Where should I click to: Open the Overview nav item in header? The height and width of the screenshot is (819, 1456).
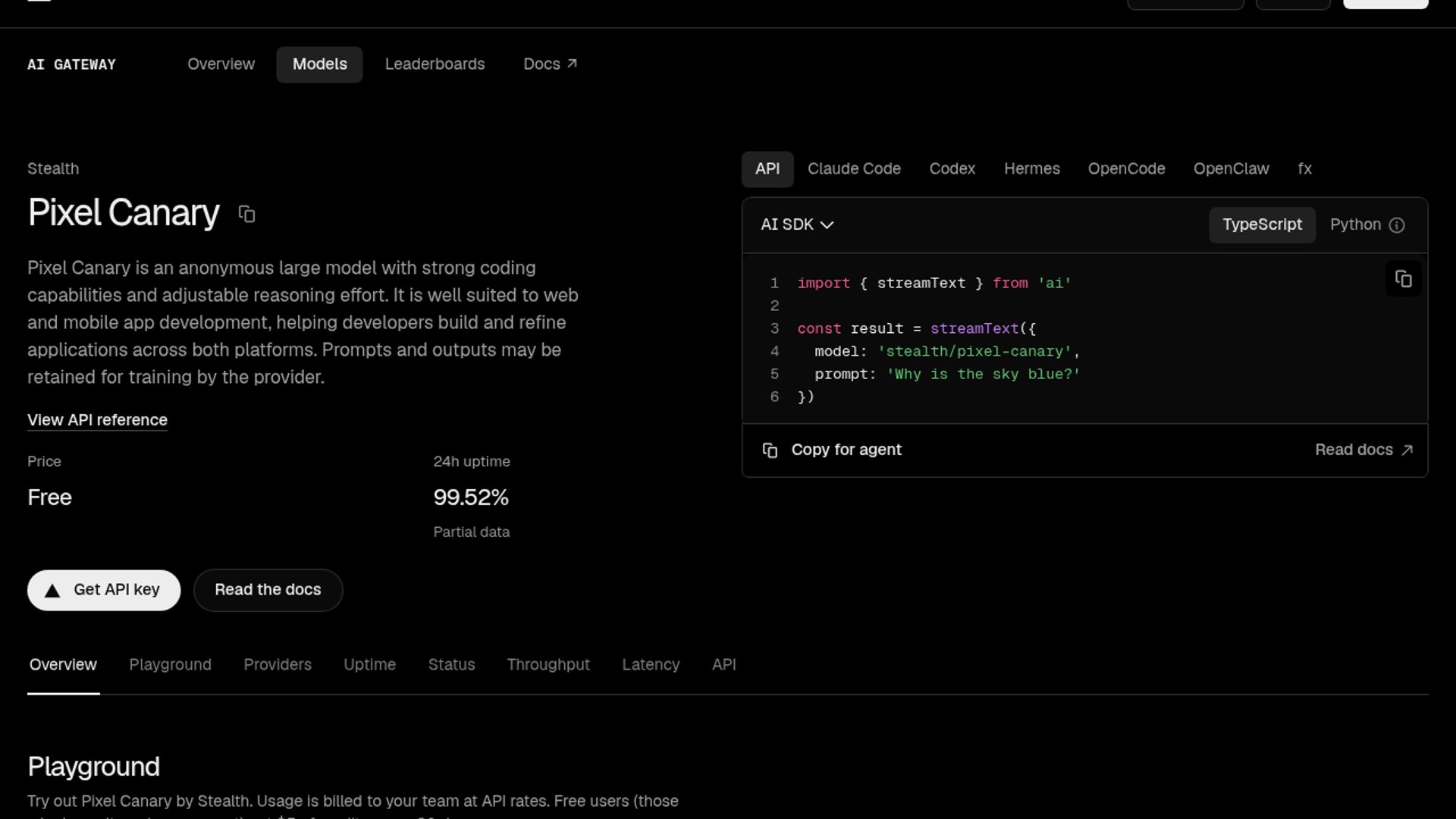point(221,64)
